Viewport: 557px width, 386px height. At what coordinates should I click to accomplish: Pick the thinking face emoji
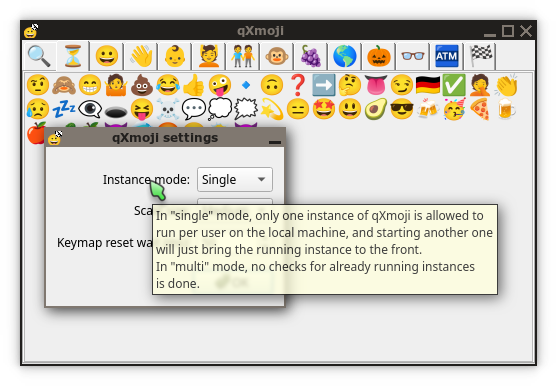click(x=350, y=85)
